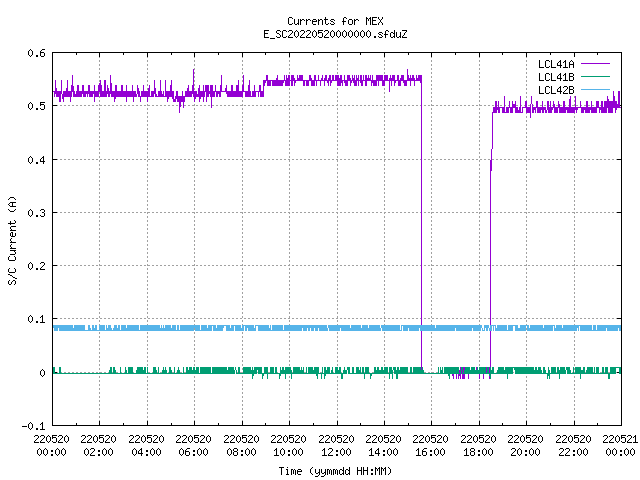The width and height of the screenshot is (640, 480).
Task: Click the x-axis tick "220520 14:00"
Action: pos(383,446)
